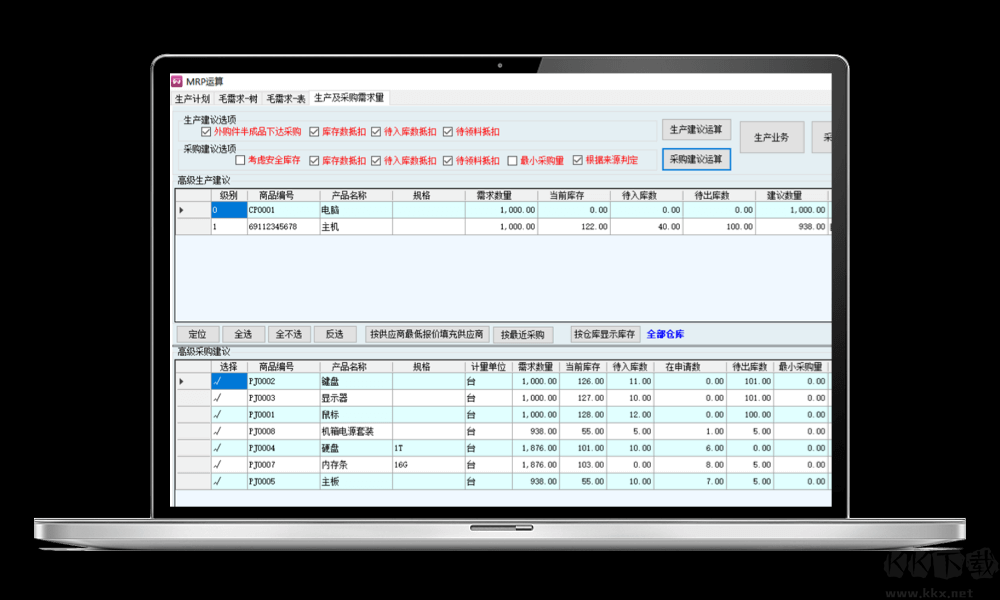Select the PJ0004 code cell
Screen dimensions: 1000x600
tap(283, 448)
